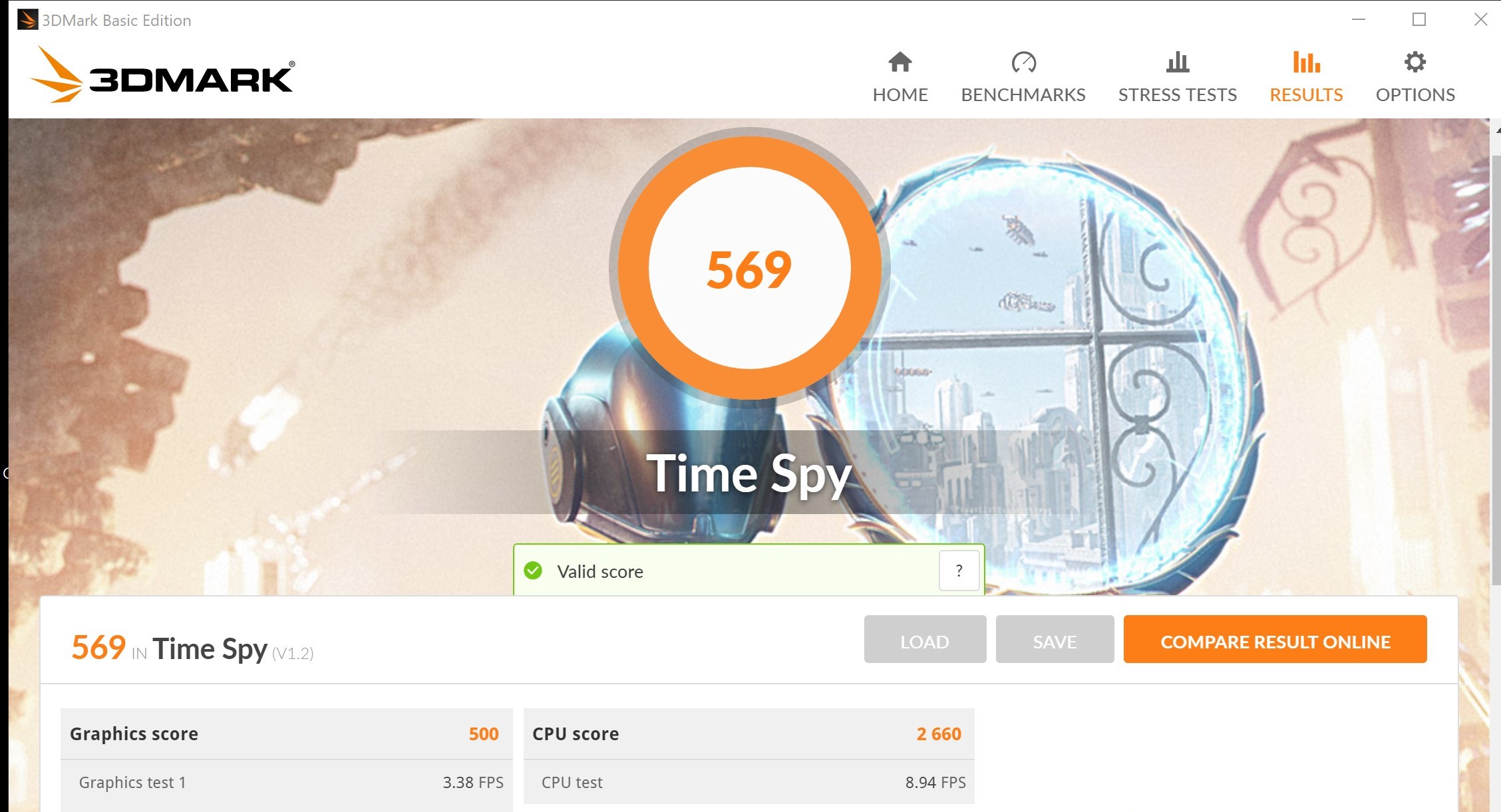The image size is (1501, 812).
Task: Click the vertical scrollbar thumb
Action: [1496, 370]
